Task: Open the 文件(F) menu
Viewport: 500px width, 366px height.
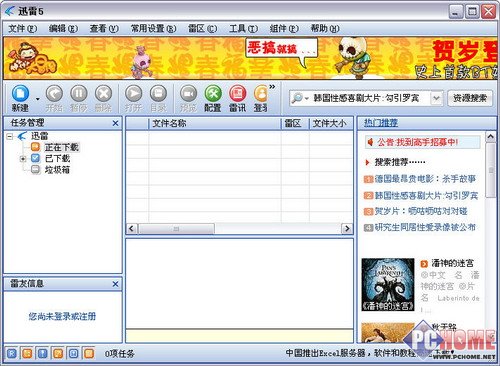Action: [x=22, y=29]
